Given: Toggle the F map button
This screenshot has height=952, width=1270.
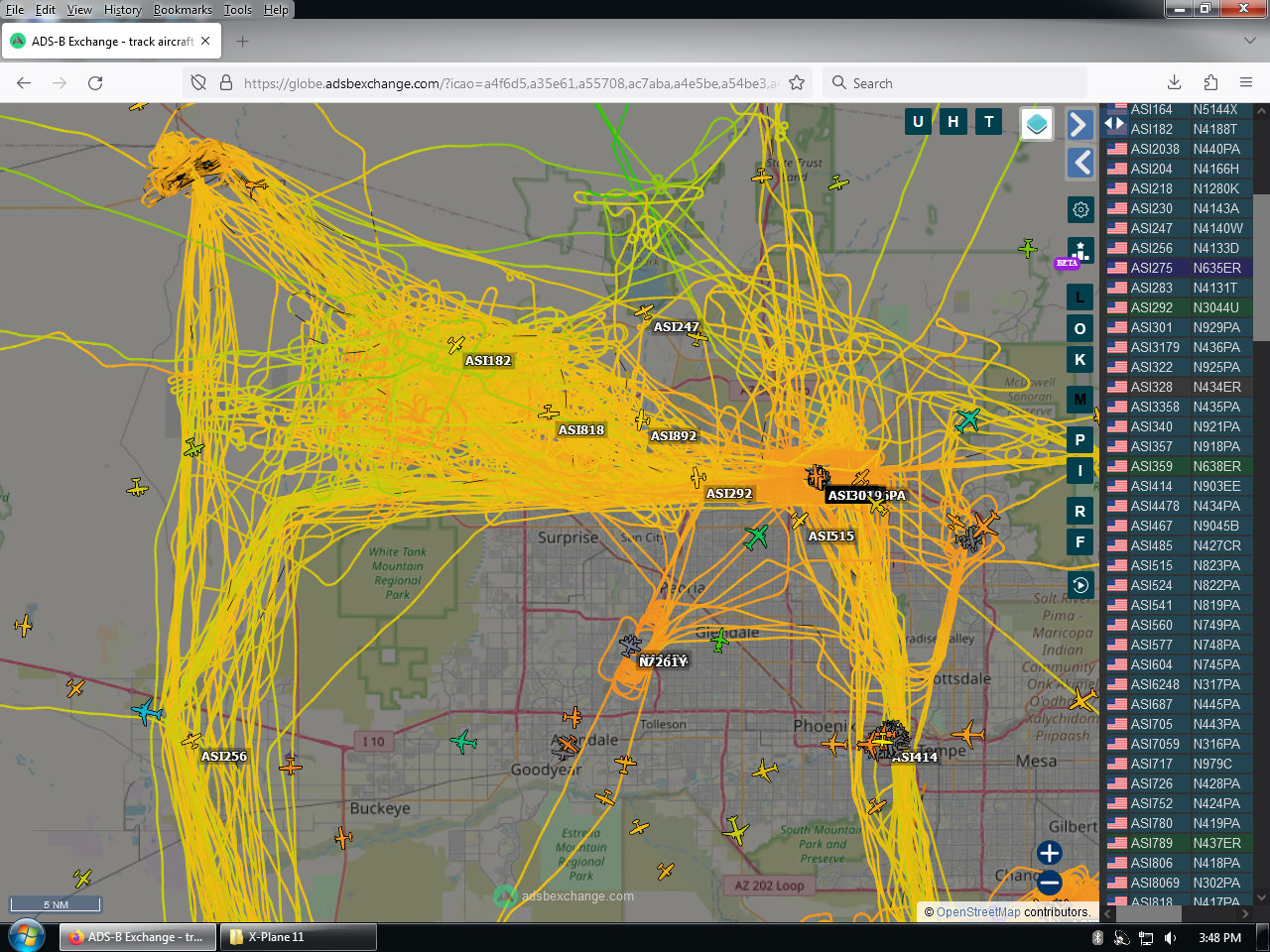Looking at the screenshot, I should coord(1080,542).
